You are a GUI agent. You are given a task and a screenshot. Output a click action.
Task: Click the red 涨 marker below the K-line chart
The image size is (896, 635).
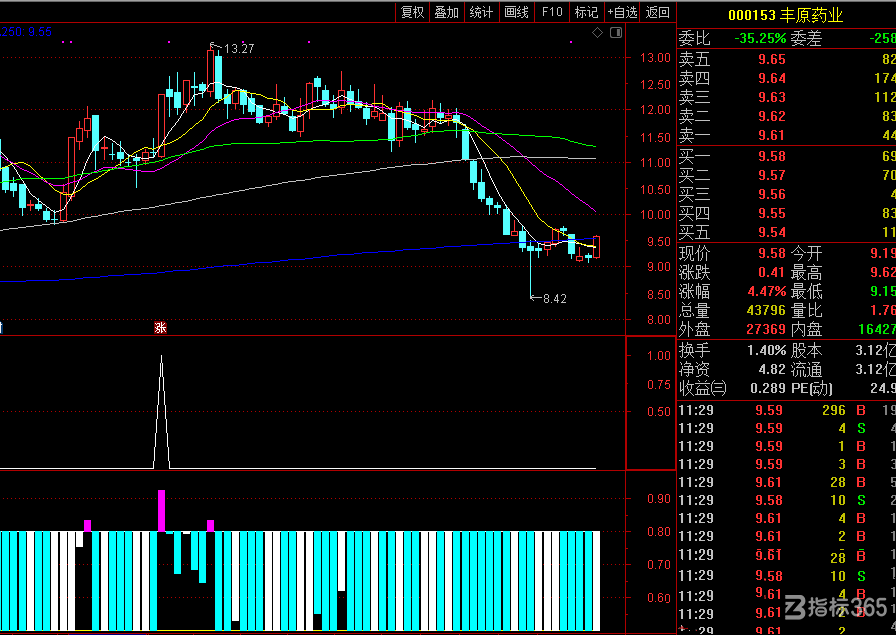[161, 328]
